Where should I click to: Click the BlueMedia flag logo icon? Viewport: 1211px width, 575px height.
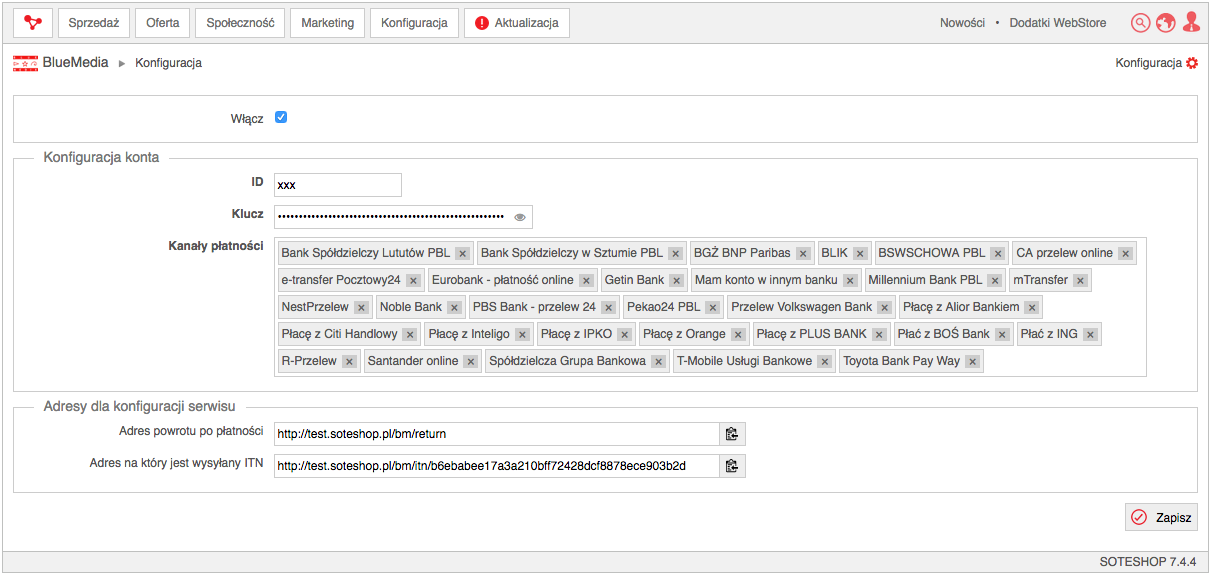25,63
